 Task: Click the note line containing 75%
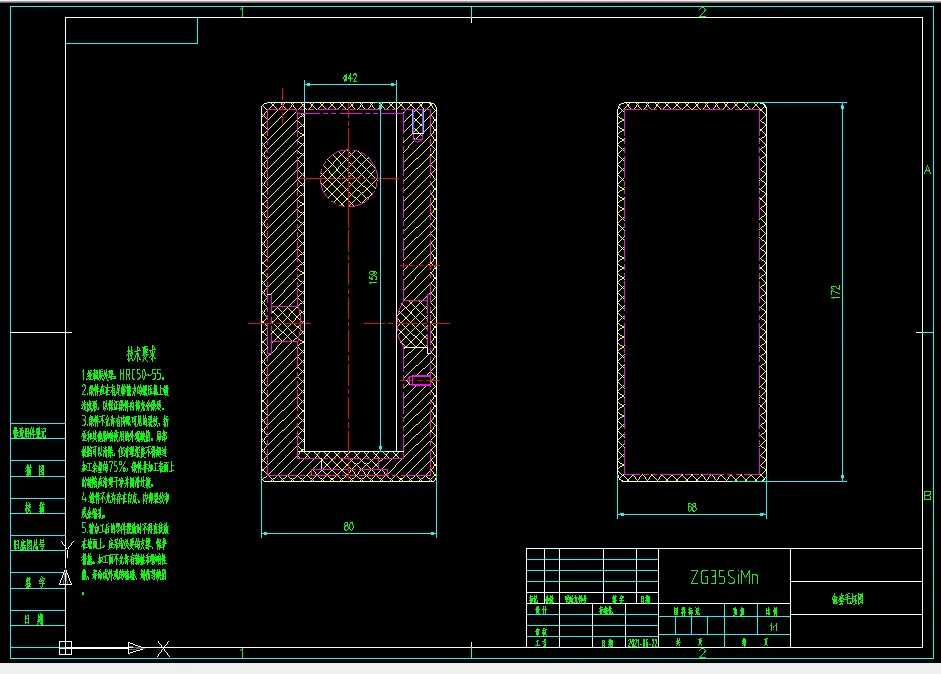pos(128,467)
